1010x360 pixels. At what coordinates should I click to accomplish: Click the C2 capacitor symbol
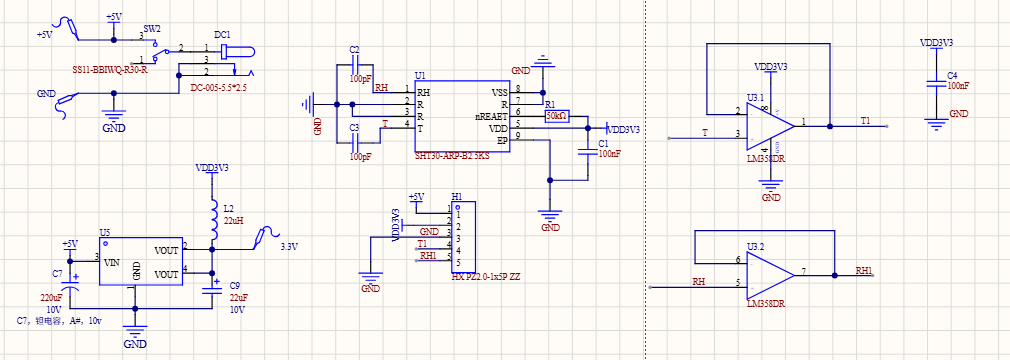point(355,66)
